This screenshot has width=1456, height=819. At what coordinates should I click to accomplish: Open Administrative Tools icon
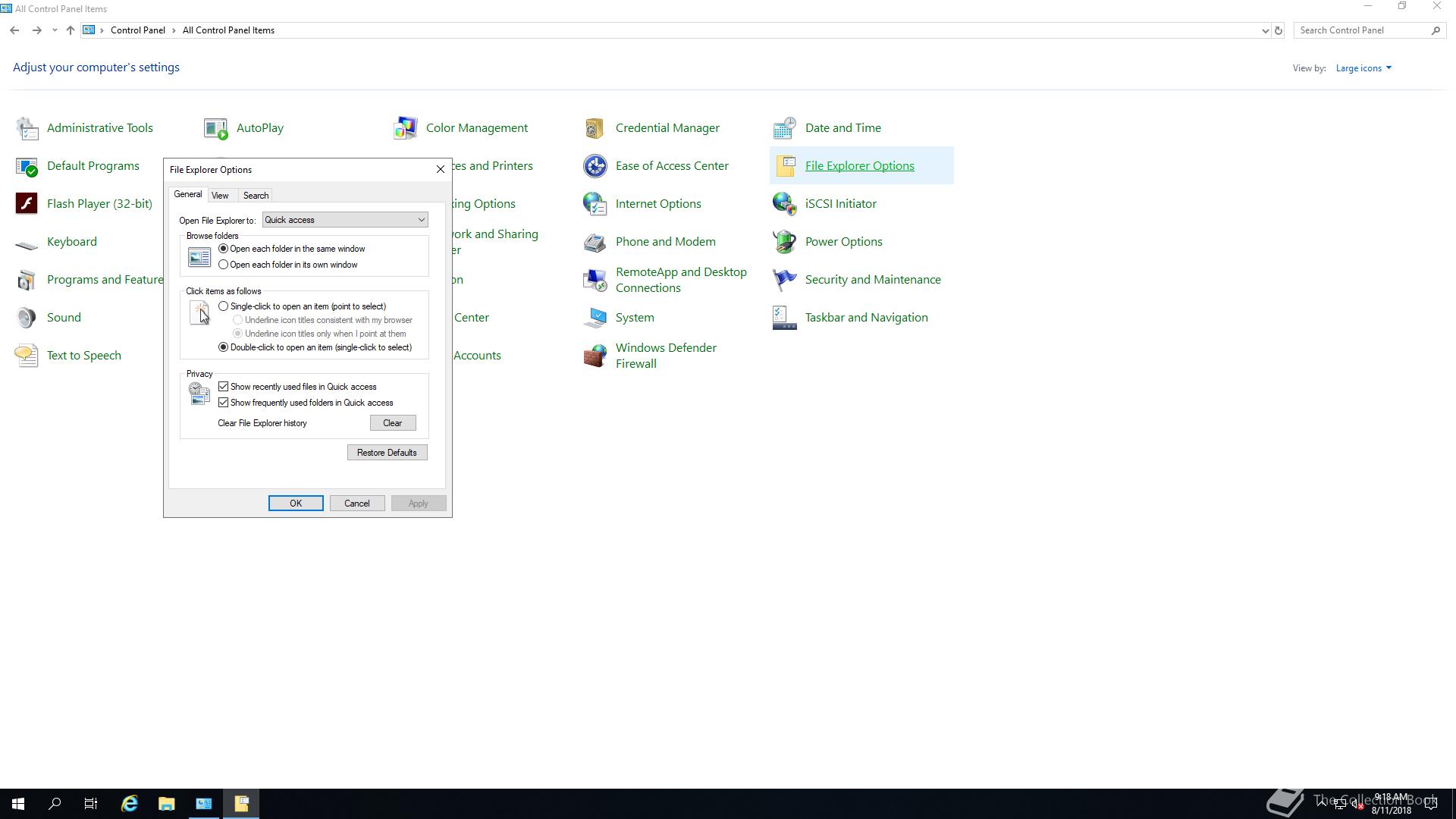[27, 128]
